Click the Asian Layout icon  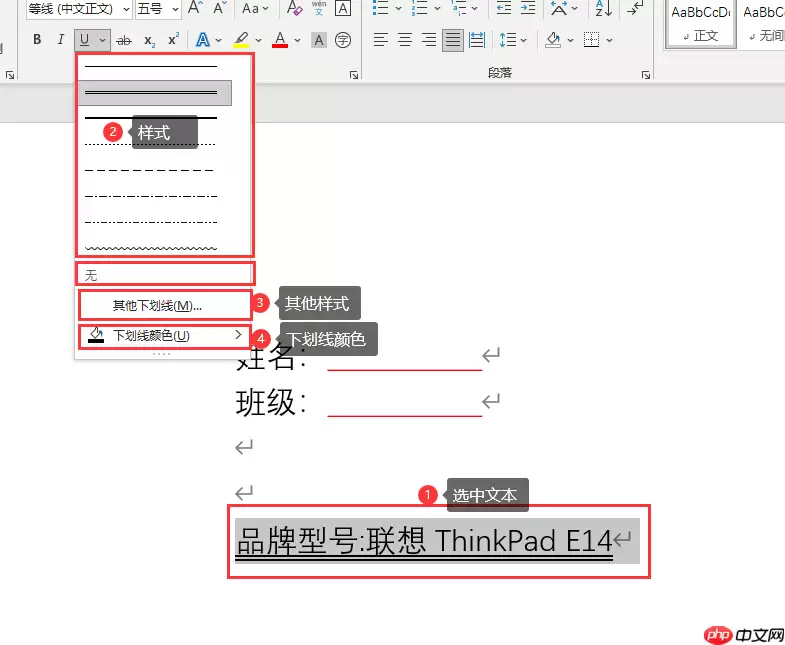(559, 8)
